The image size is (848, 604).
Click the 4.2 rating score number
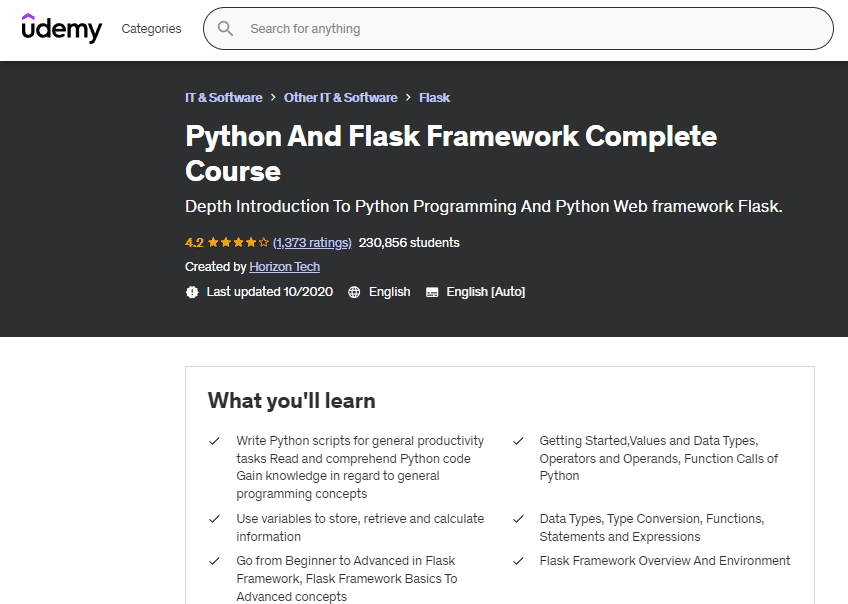click(x=194, y=243)
